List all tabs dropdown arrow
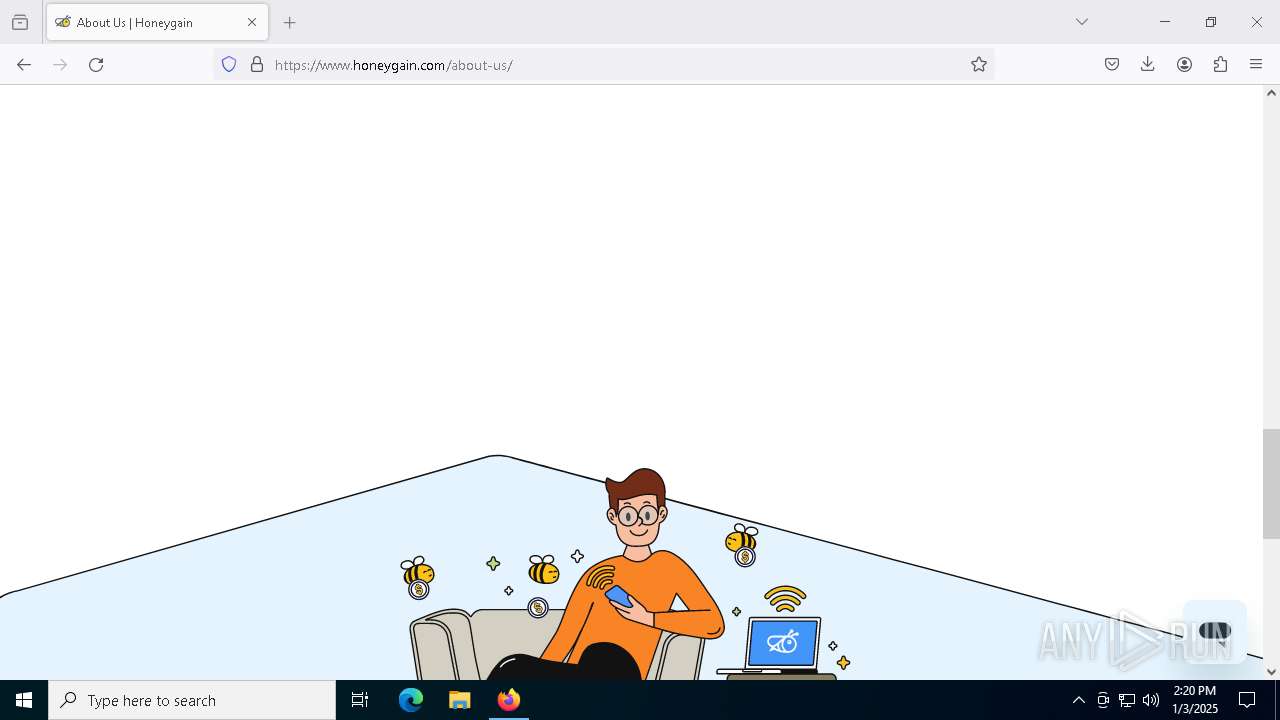 [x=1082, y=22]
